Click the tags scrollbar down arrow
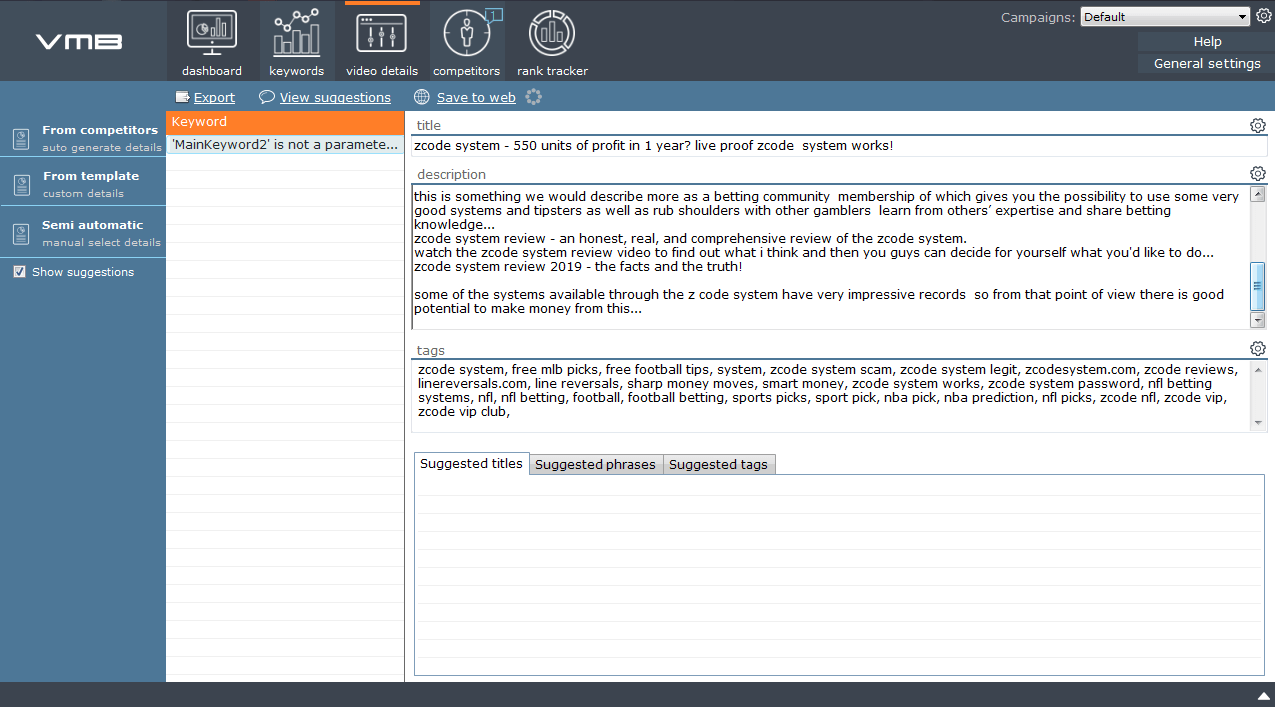 1258,423
